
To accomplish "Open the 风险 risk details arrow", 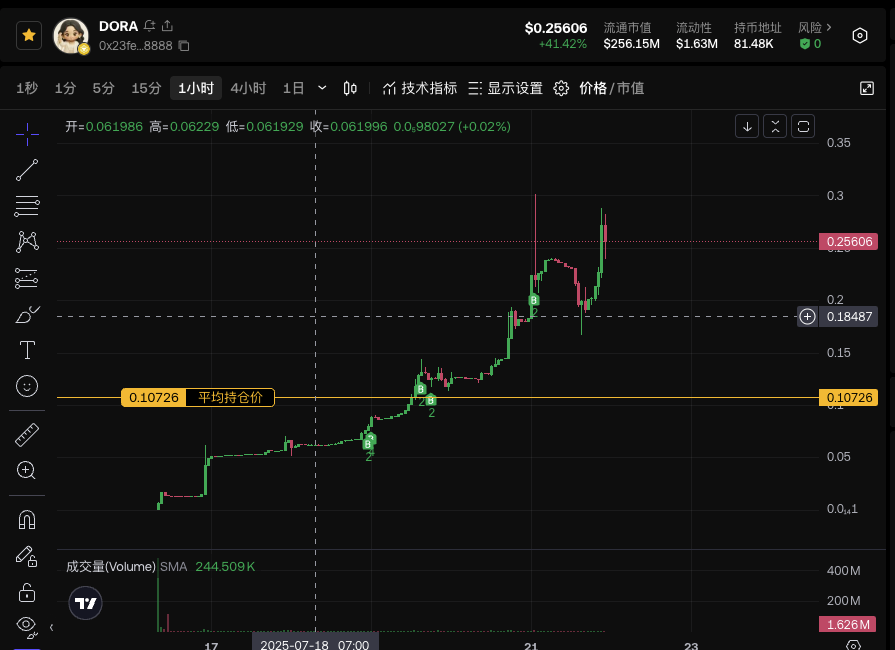I will 829,27.
